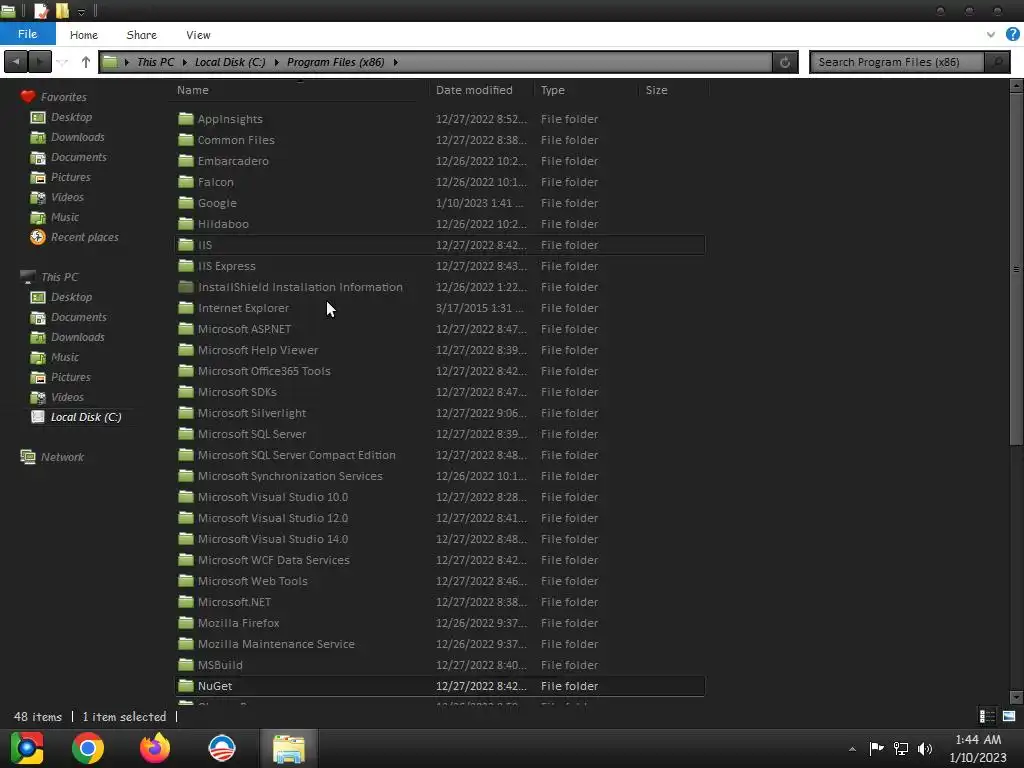Select the Microsoft Silverlight folder name

pyautogui.click(x=252, y=413)
